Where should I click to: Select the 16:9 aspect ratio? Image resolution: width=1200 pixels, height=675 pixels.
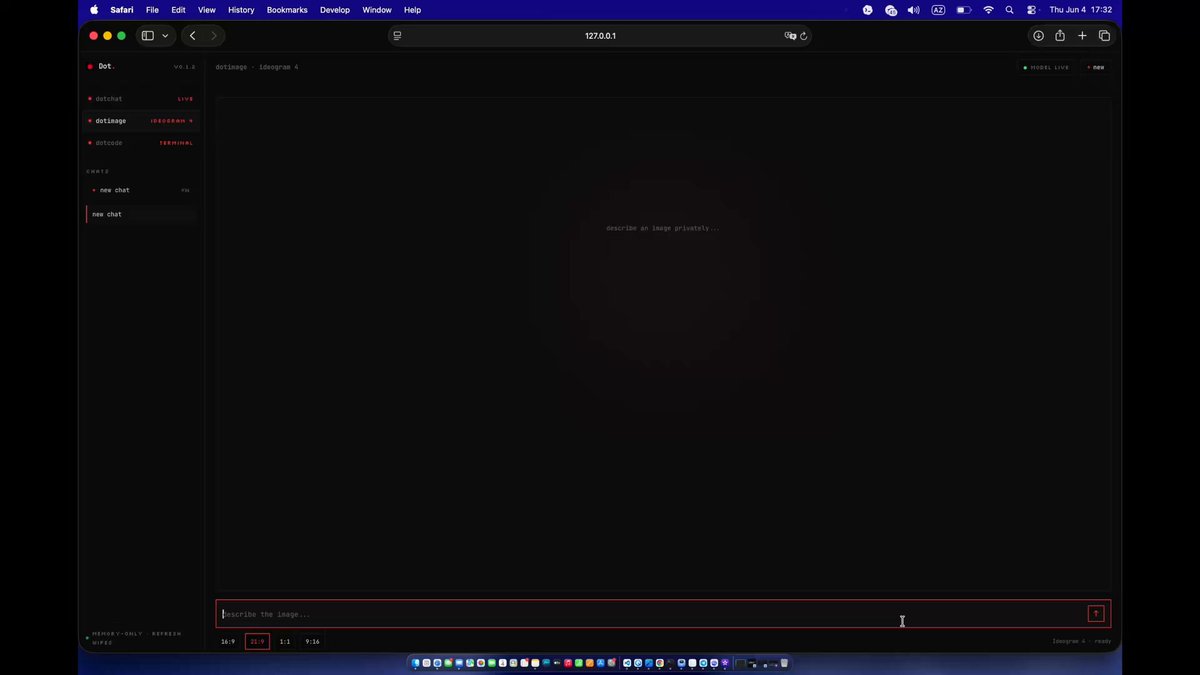click(x=228, y=642)
